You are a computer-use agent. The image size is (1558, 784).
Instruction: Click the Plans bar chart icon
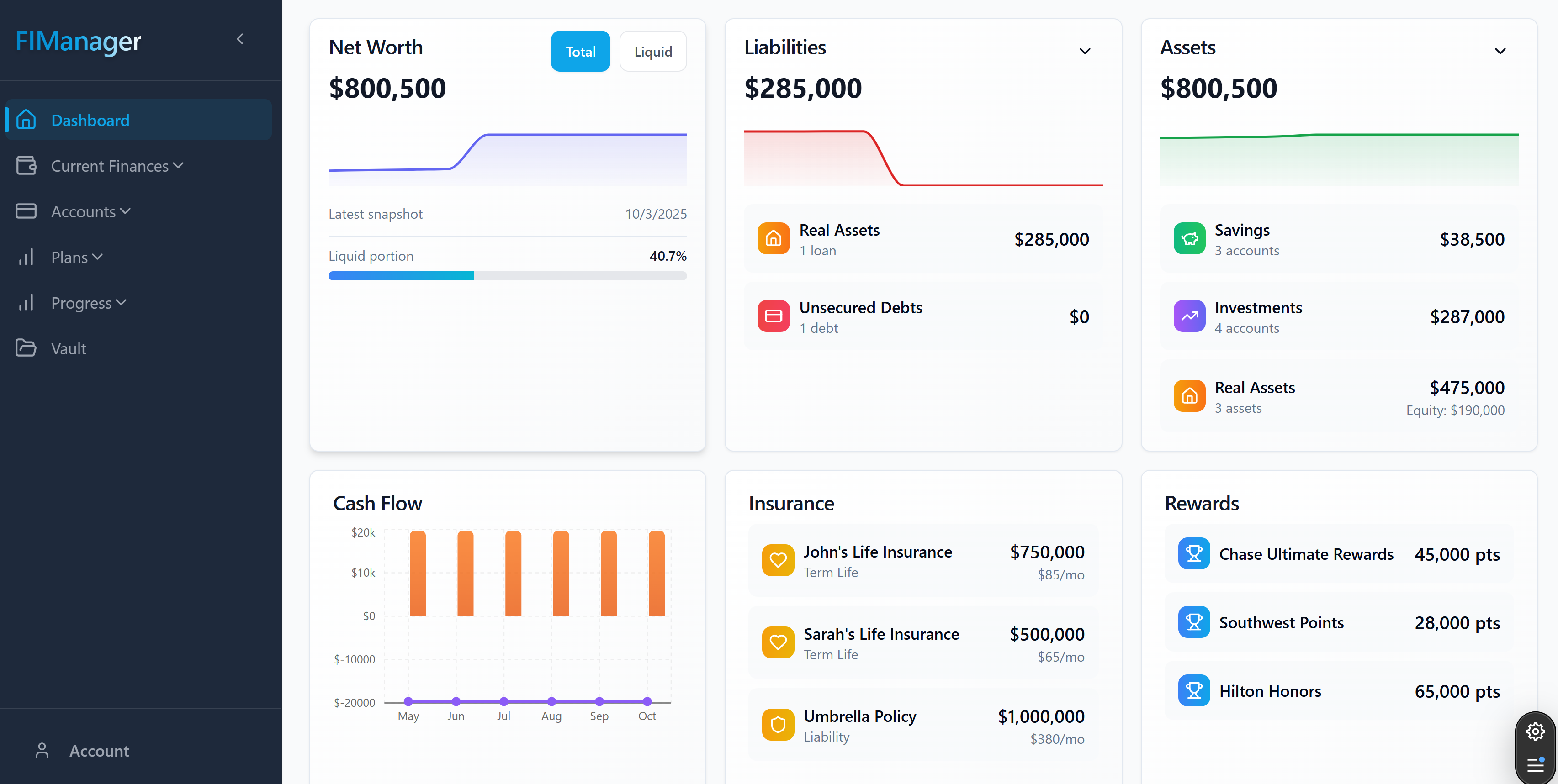coord(26,257)
